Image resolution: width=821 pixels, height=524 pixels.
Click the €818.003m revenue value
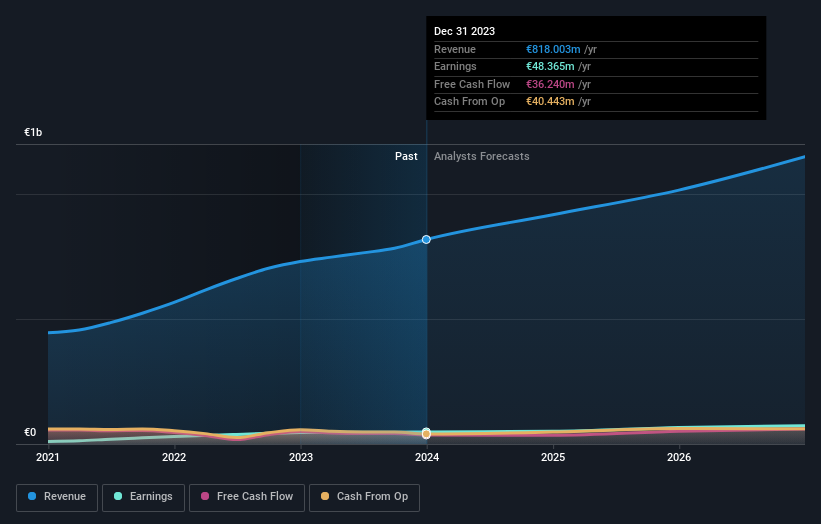click(x=553, y=49)
